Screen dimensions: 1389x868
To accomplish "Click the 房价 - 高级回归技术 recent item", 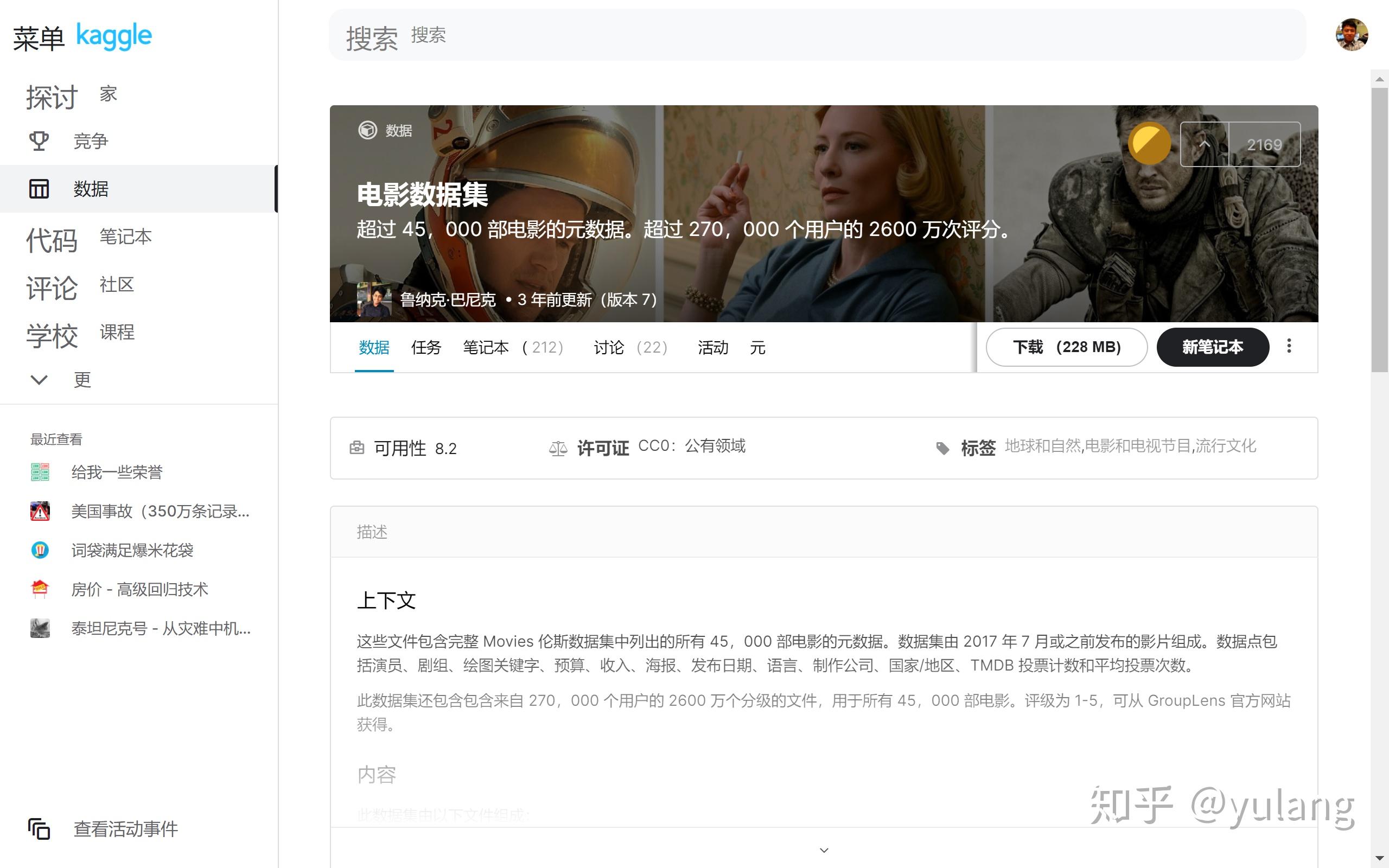I will (x=140, y=589).
